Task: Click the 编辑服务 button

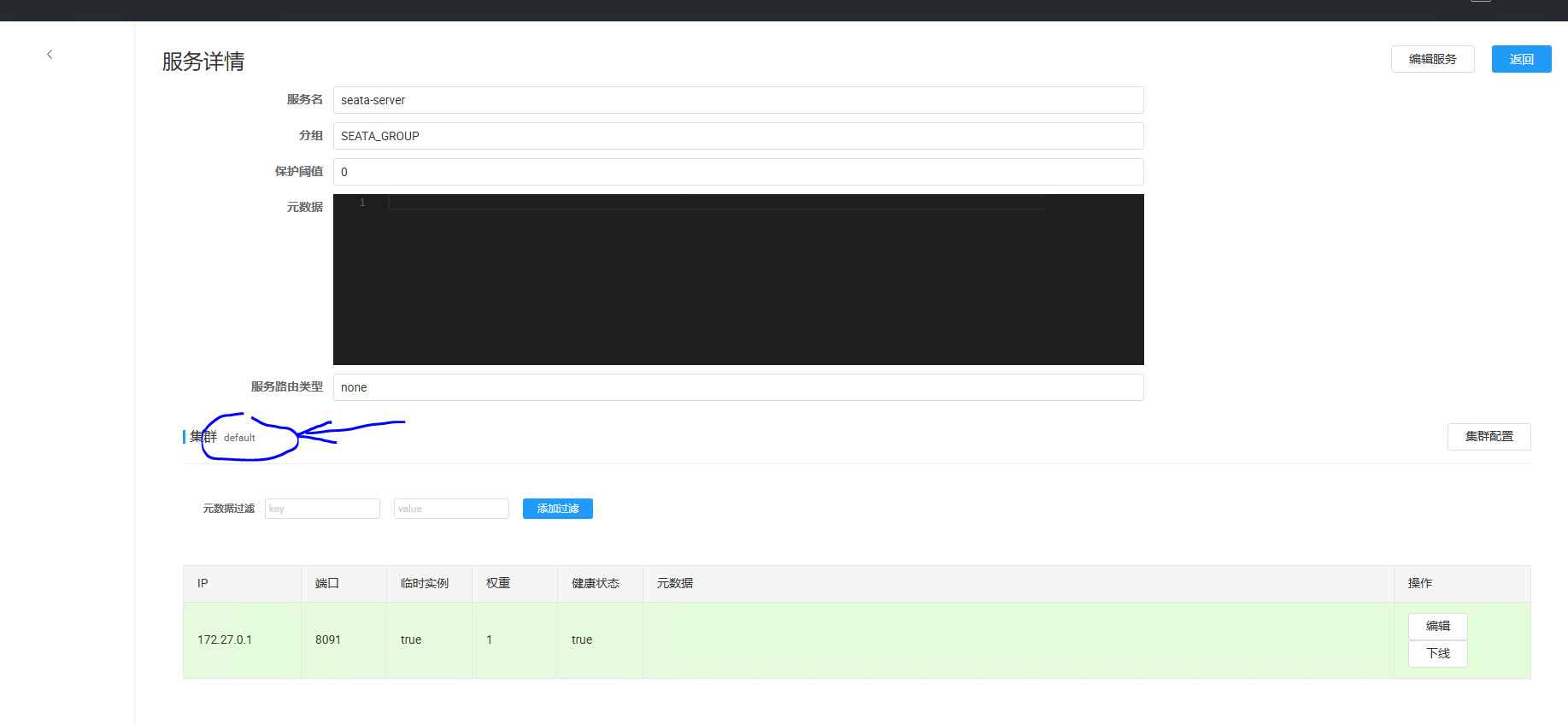Action: (x=1432, y=59)
